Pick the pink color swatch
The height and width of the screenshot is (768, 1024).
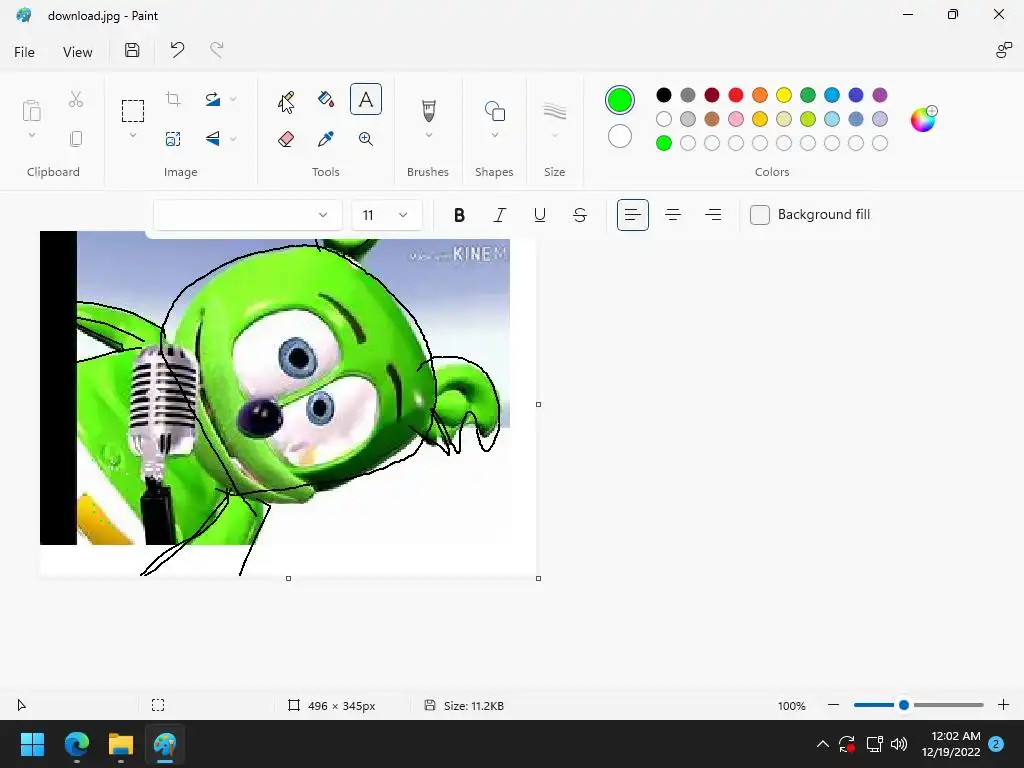pyautogui.click(x=735, y=119)
